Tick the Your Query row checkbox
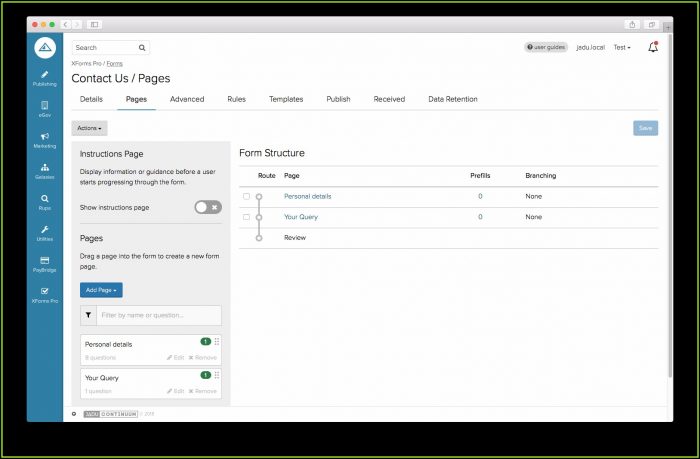The image size is (700, 459). (246, 217)
